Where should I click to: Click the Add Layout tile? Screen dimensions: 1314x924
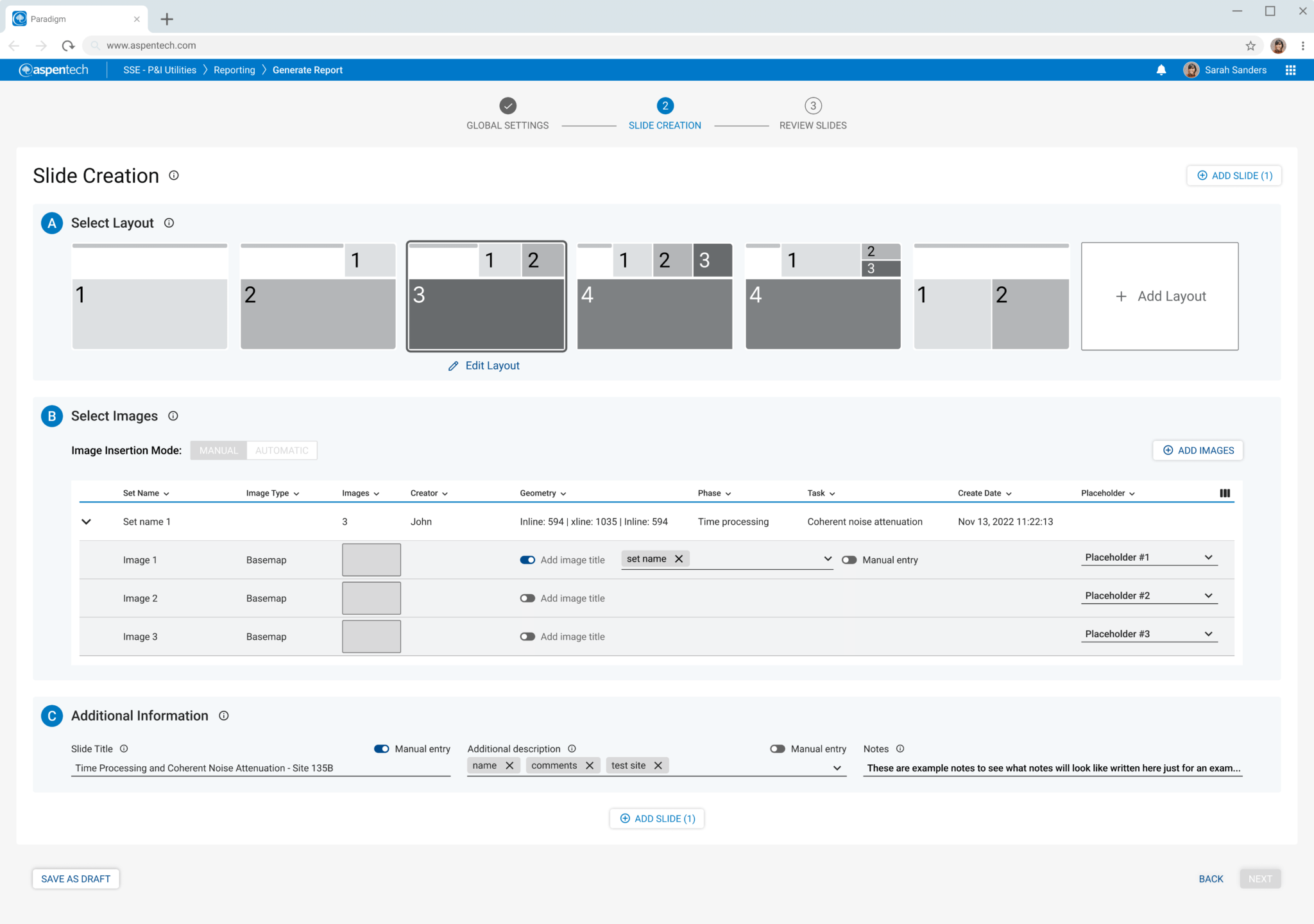point(1159,296)
